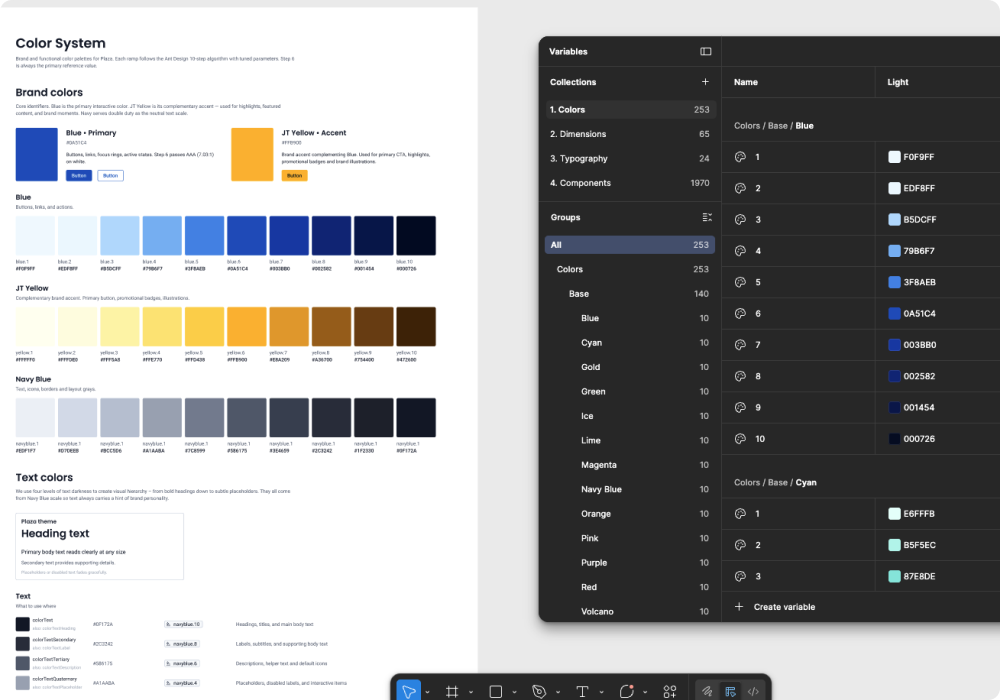Viewport: 1000px width, 700px height.
Task: Select the Colors group
Action: tap(630, 269)
